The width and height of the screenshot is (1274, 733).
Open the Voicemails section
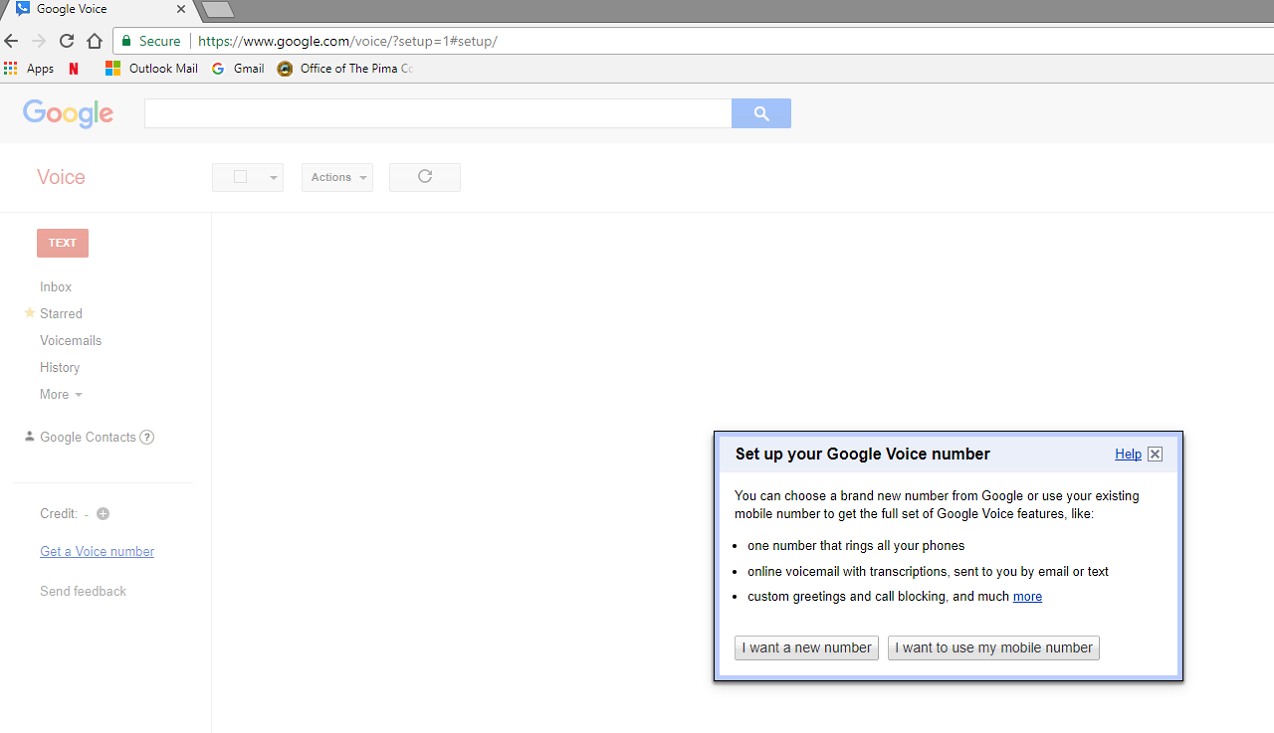pyautogui.click(x=70, y=340)
